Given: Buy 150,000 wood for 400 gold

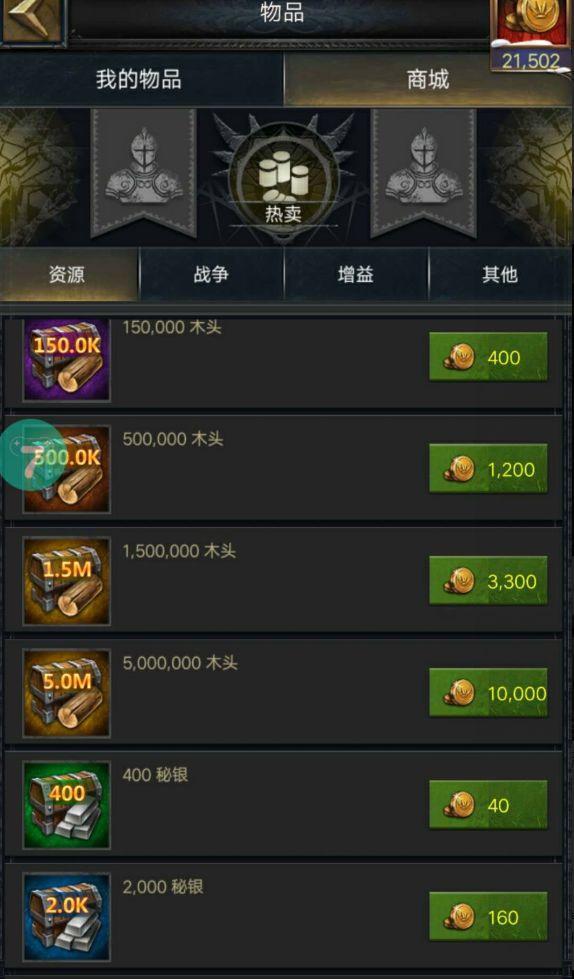Looking at the screenshot, I should coord(488,357).
